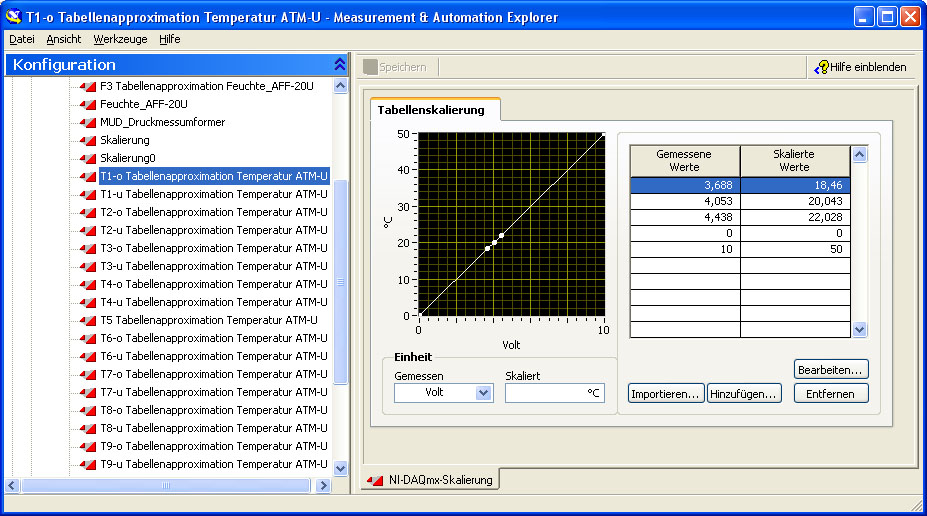Click the icon beside T8-o Tabellenapproximation entry
This screenshot has width=927, height=516.
coord(87,411)
